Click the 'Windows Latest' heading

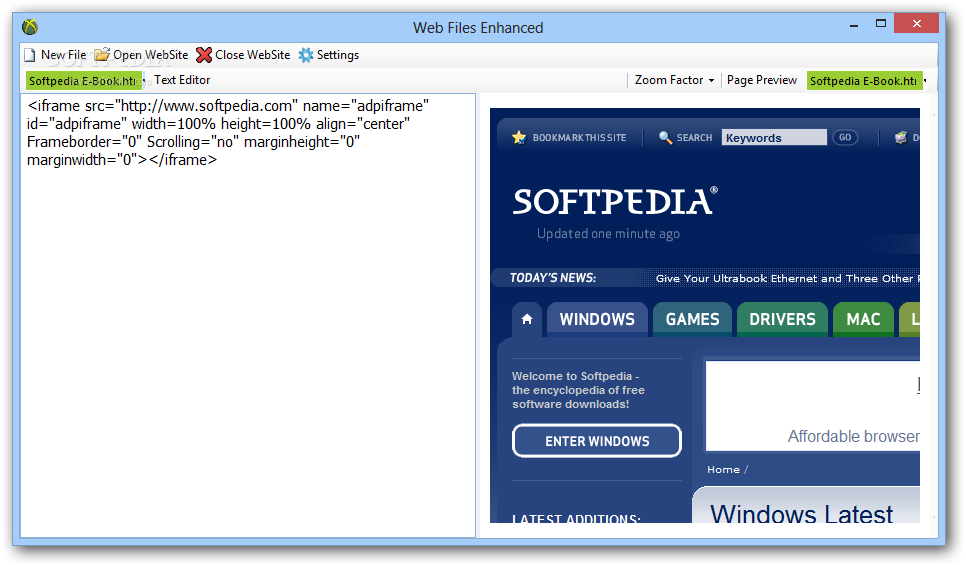tap(802, 513)
